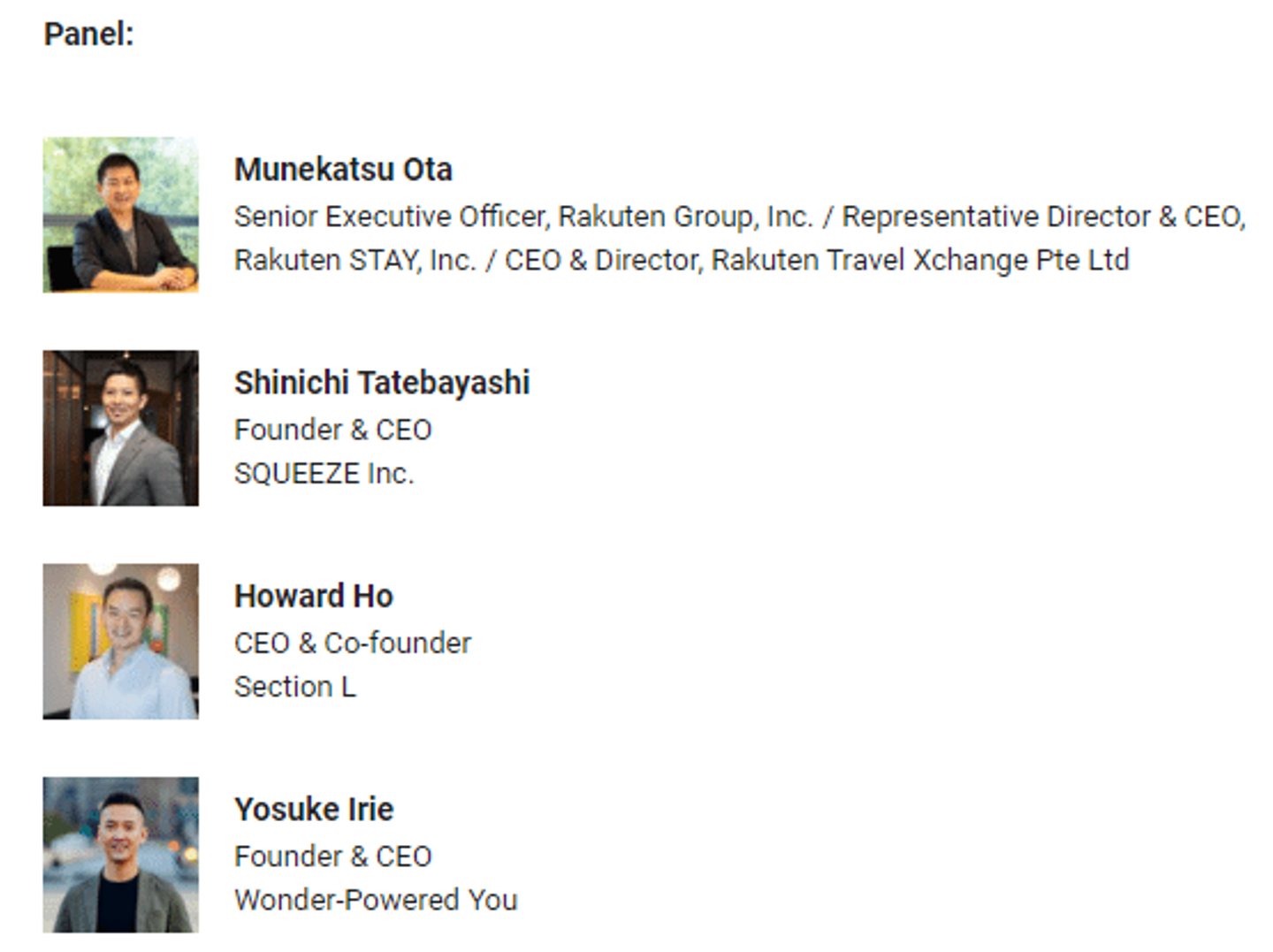The height and width of the screenshot is (952, 1273).
Task: Open the Shinichi Tatebayashi name link
Action: coord(382,383)
